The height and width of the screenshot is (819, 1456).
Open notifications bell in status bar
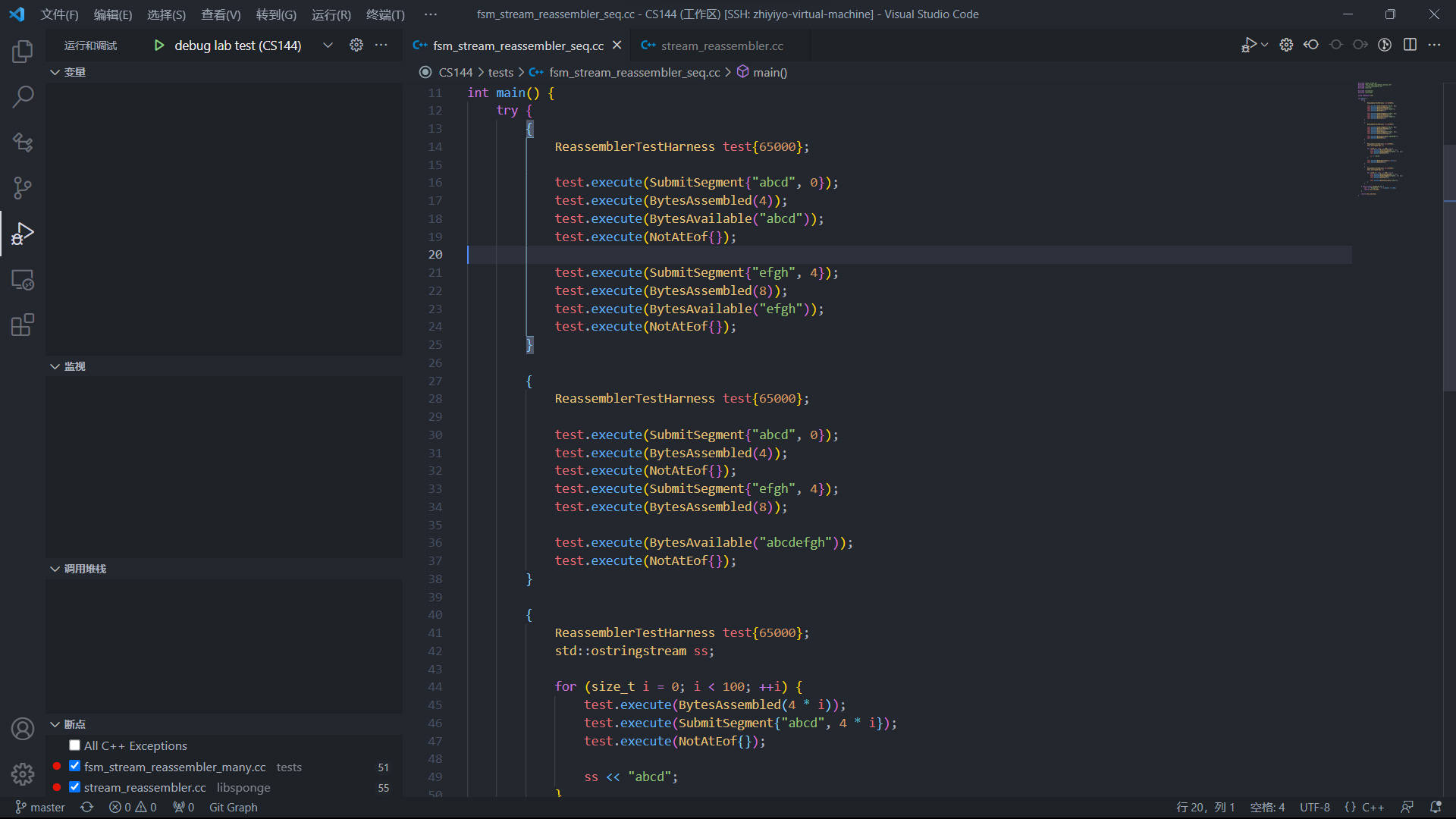1435,807
